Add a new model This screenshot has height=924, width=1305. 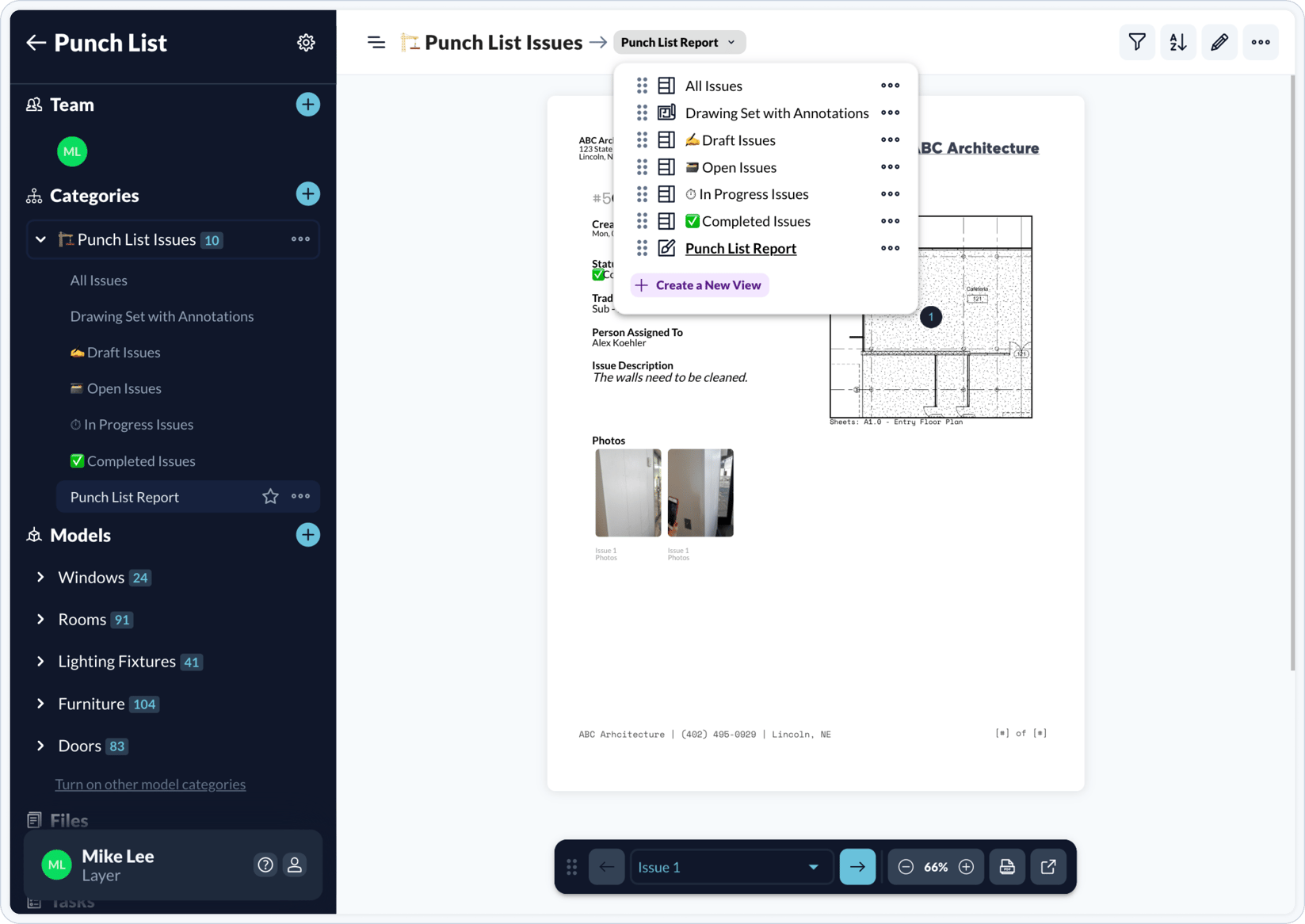[307, 535]
